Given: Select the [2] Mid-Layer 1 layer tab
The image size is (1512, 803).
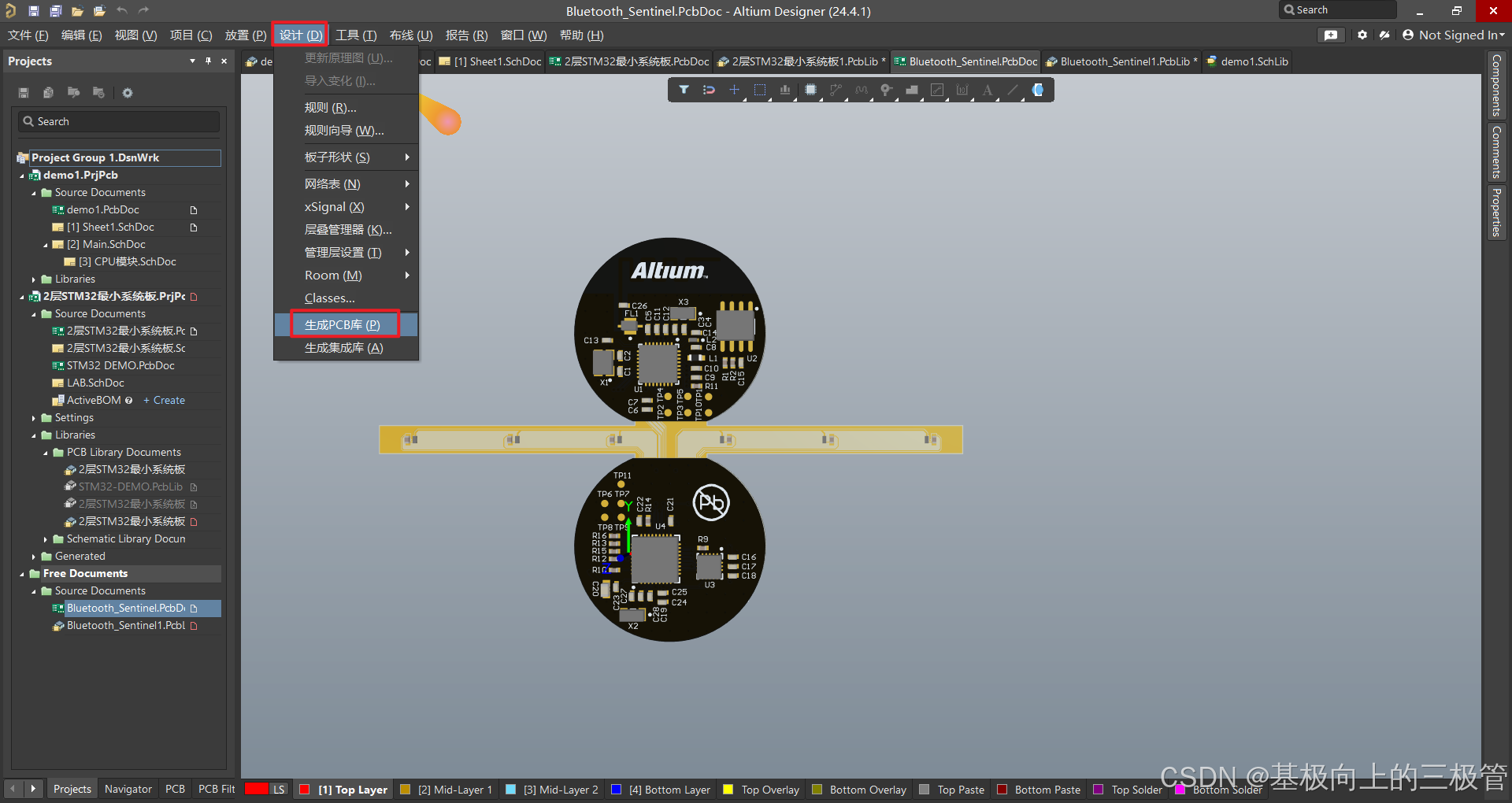Looking at the screenshot, I should tap(447, 789).
